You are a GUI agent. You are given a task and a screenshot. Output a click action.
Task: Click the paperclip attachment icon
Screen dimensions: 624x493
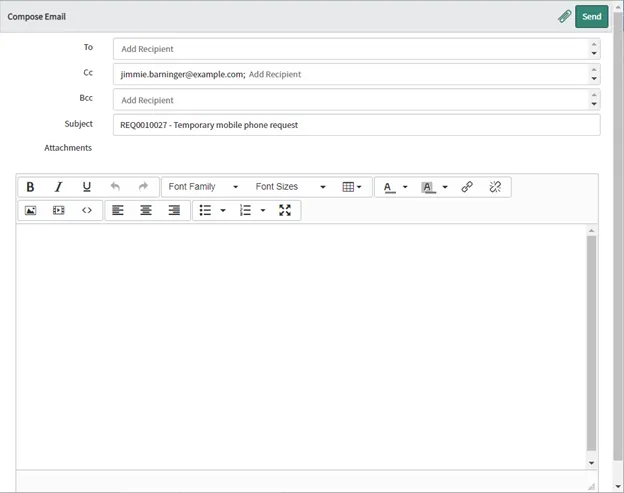pos(565,16)
